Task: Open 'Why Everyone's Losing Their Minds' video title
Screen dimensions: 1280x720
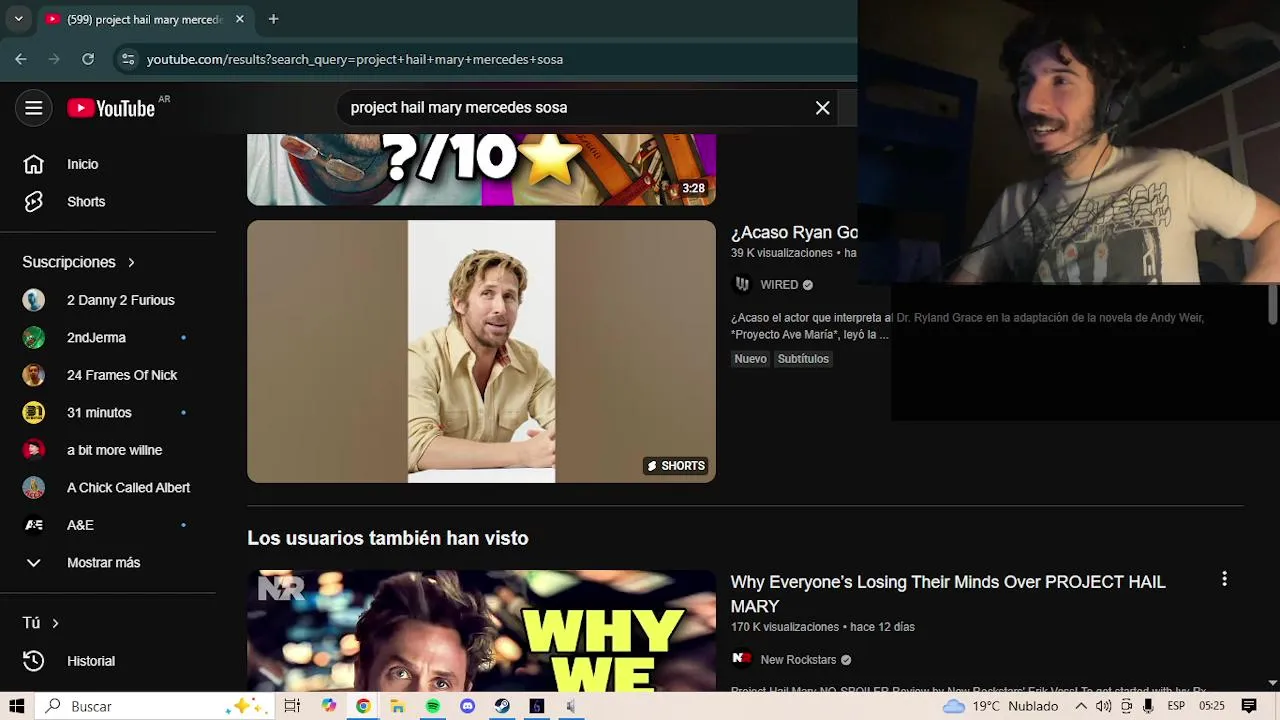Action: [948, 594]
